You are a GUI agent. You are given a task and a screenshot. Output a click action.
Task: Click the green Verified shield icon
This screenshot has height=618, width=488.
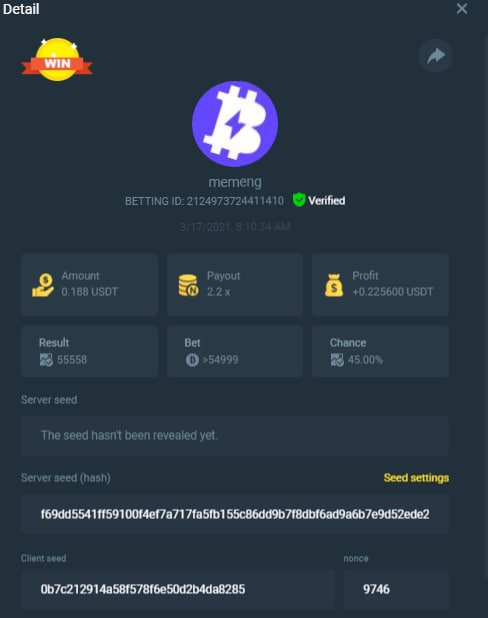click(299, 200)
